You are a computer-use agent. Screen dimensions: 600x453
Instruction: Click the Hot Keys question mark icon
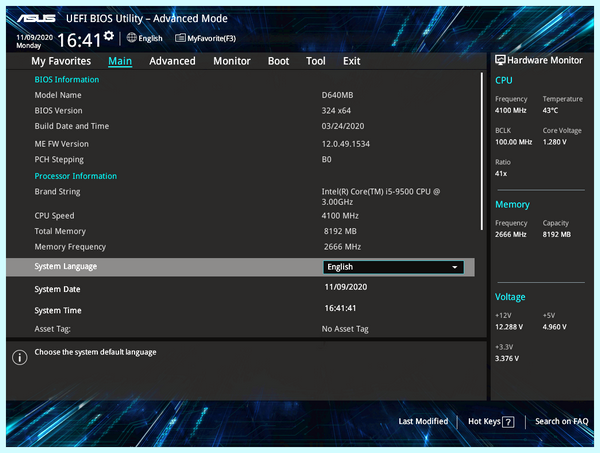[508, 422]
